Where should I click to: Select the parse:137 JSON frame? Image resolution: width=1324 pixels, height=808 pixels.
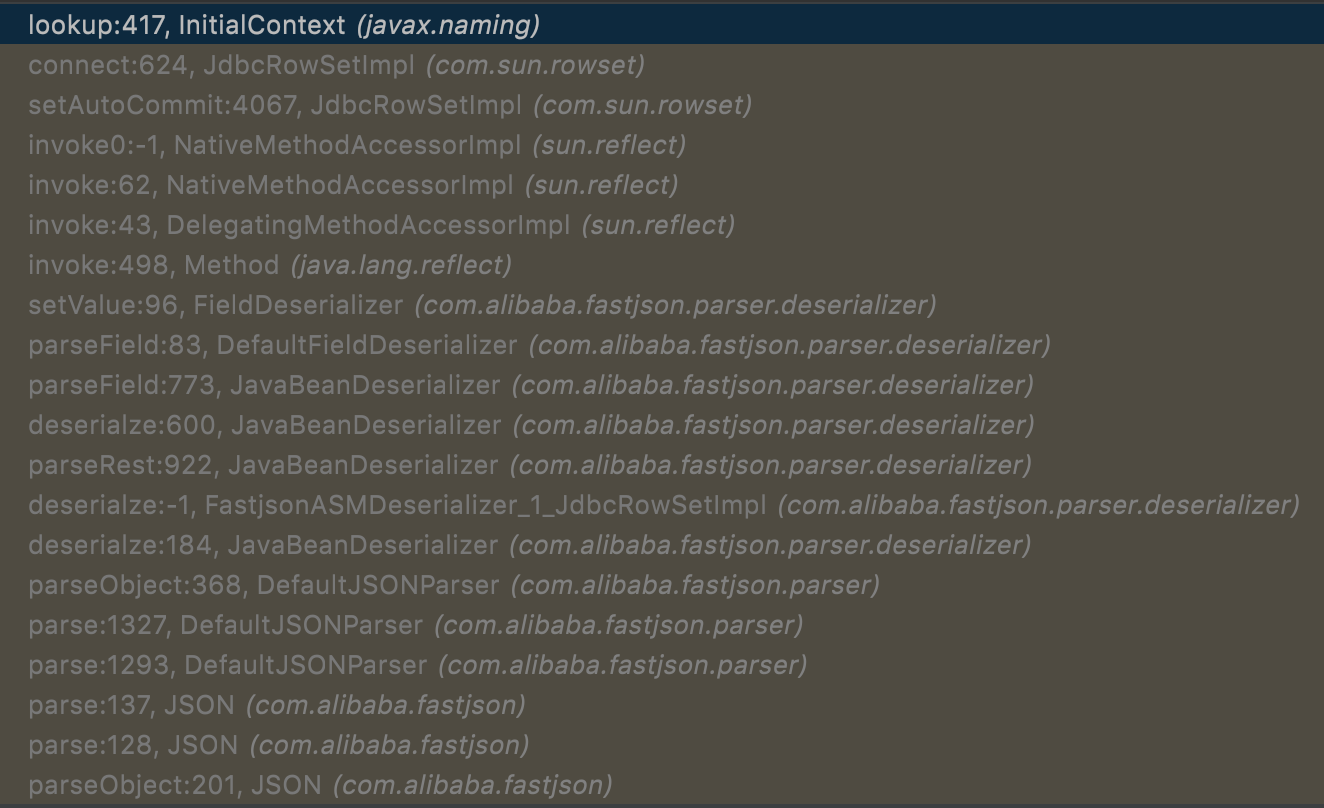277,705
